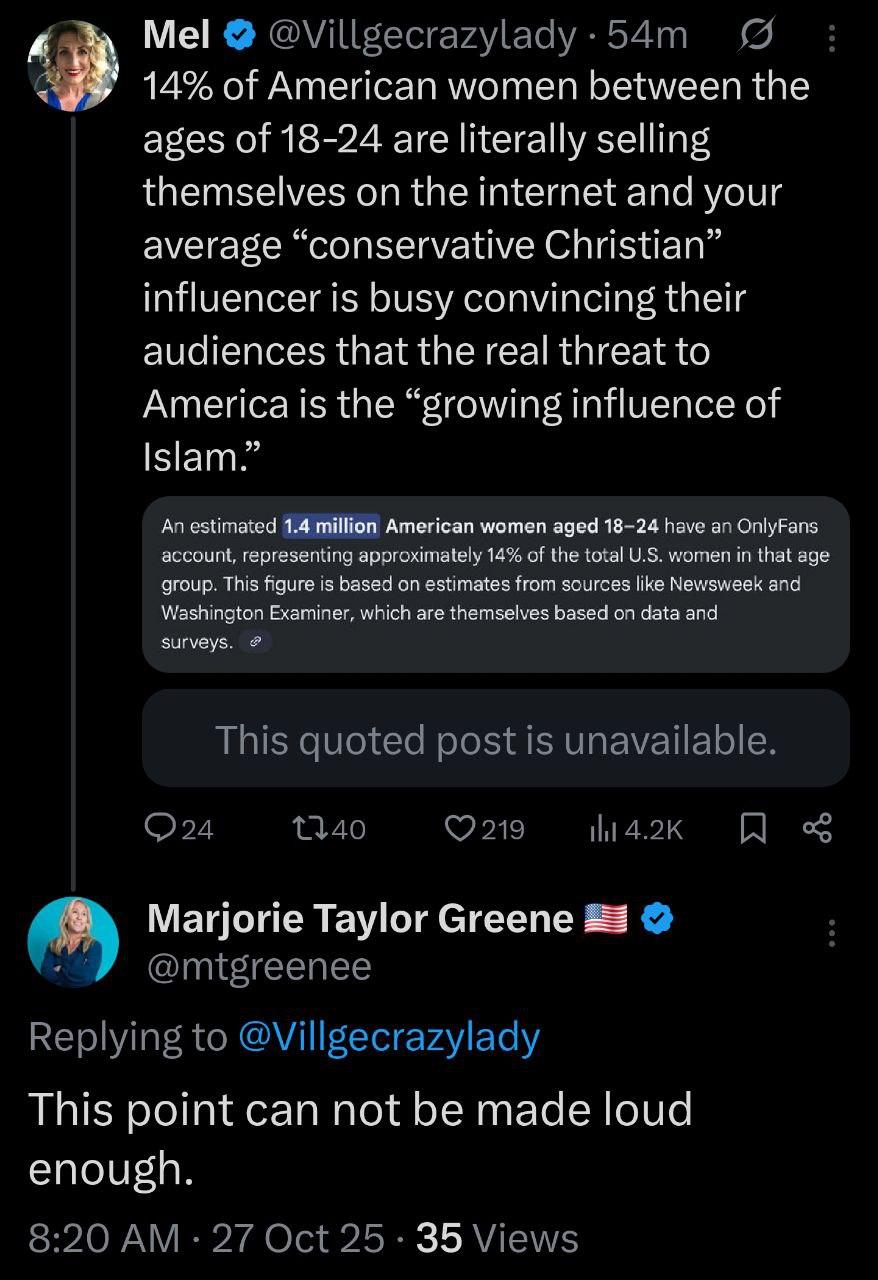Click the small source link icon after 'surveys.'
Viewport: 878px width, 1280px height.
[256, 643]
